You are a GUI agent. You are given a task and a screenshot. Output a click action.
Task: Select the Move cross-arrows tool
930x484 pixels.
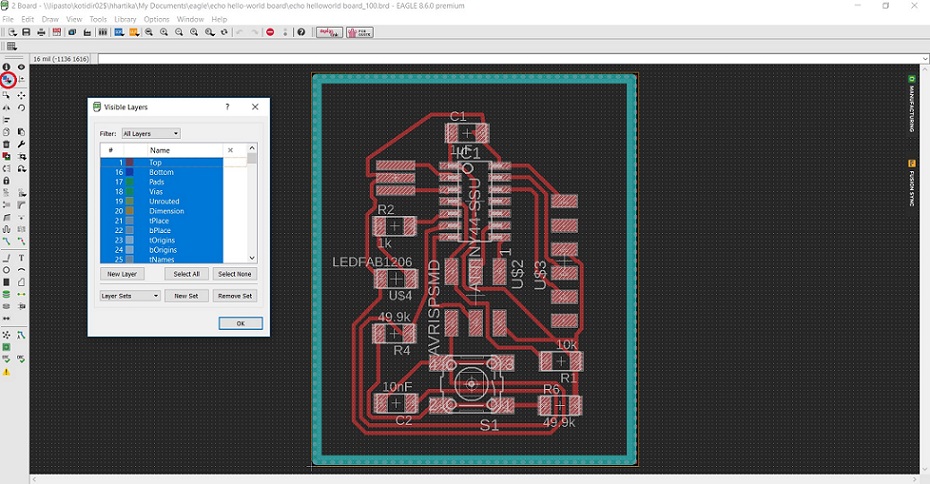pos(21,95)
